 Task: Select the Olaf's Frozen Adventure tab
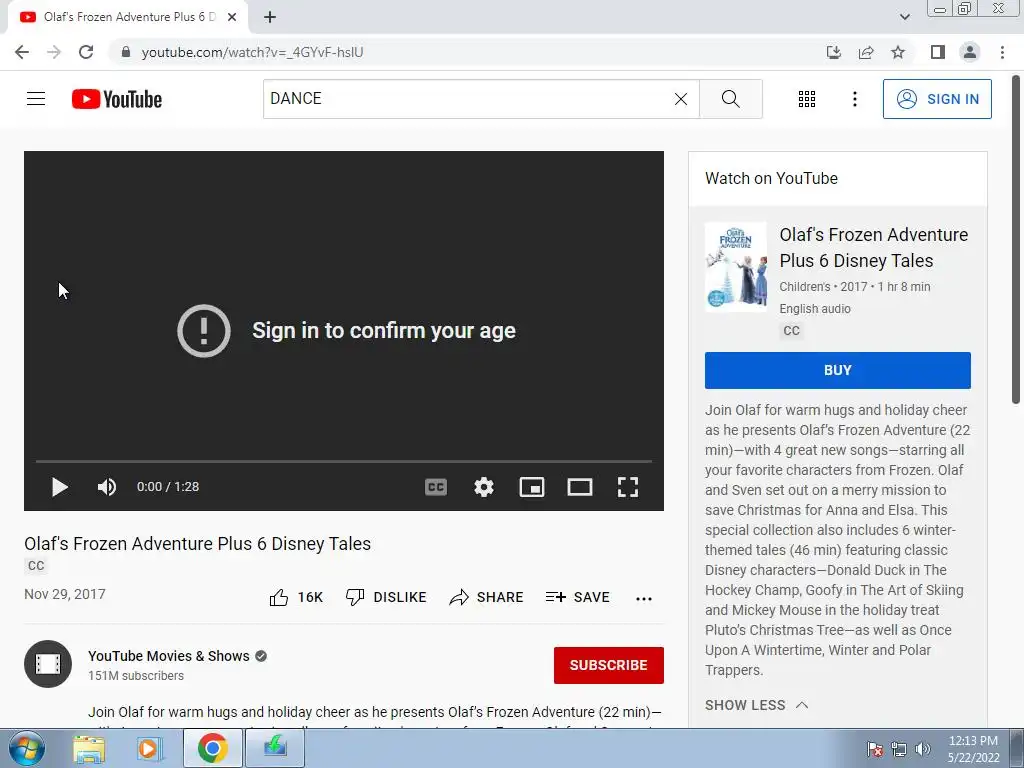coord(129,17)
